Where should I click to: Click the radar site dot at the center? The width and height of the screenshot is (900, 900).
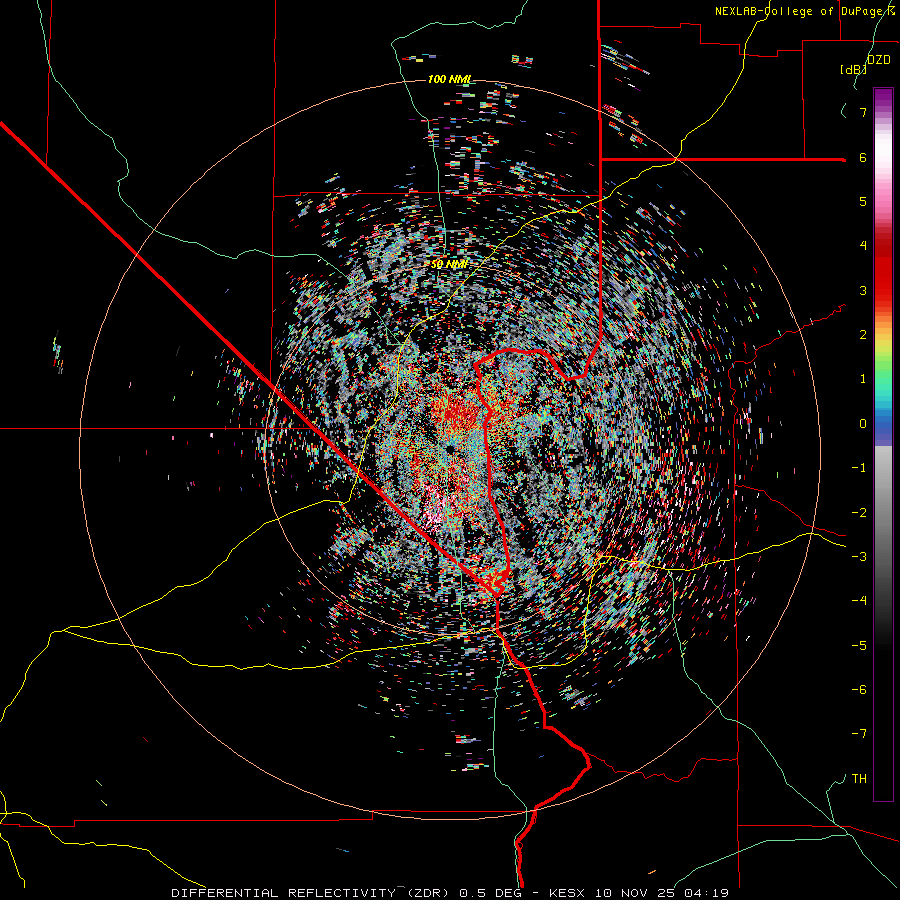click(451, 448)
